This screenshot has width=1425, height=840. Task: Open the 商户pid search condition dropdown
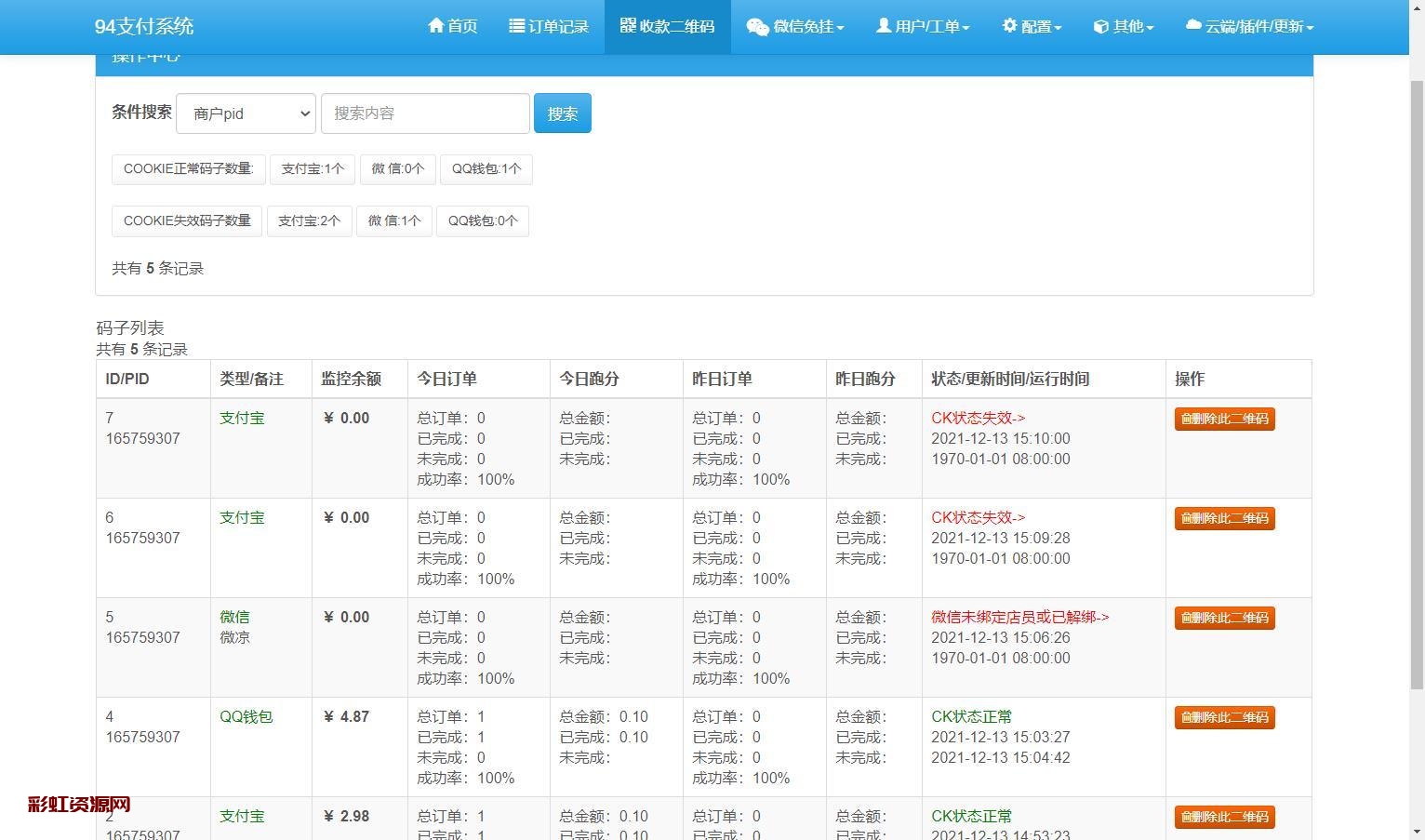(246, 113)
